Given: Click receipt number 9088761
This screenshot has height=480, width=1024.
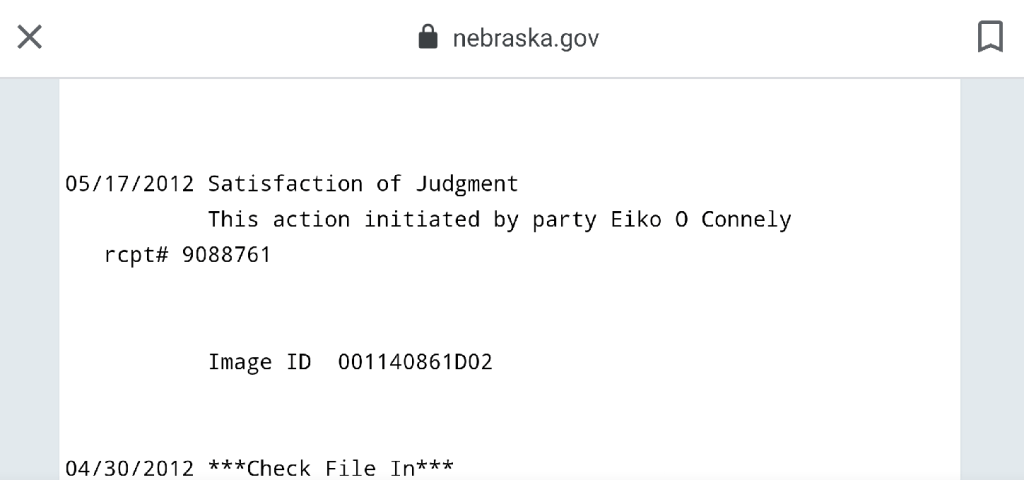Looking at the screenshot, I should pyautogui.click(x=226, y=256).
